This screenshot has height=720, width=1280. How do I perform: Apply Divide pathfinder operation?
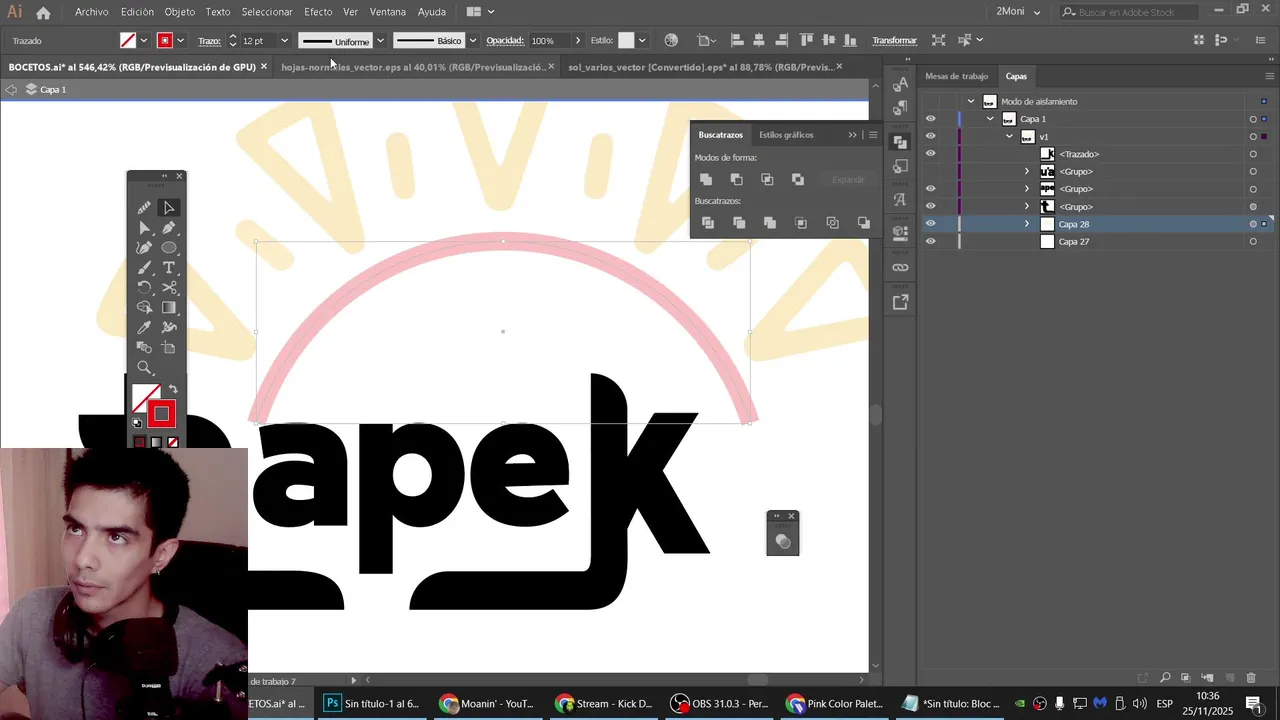[708, 223]
